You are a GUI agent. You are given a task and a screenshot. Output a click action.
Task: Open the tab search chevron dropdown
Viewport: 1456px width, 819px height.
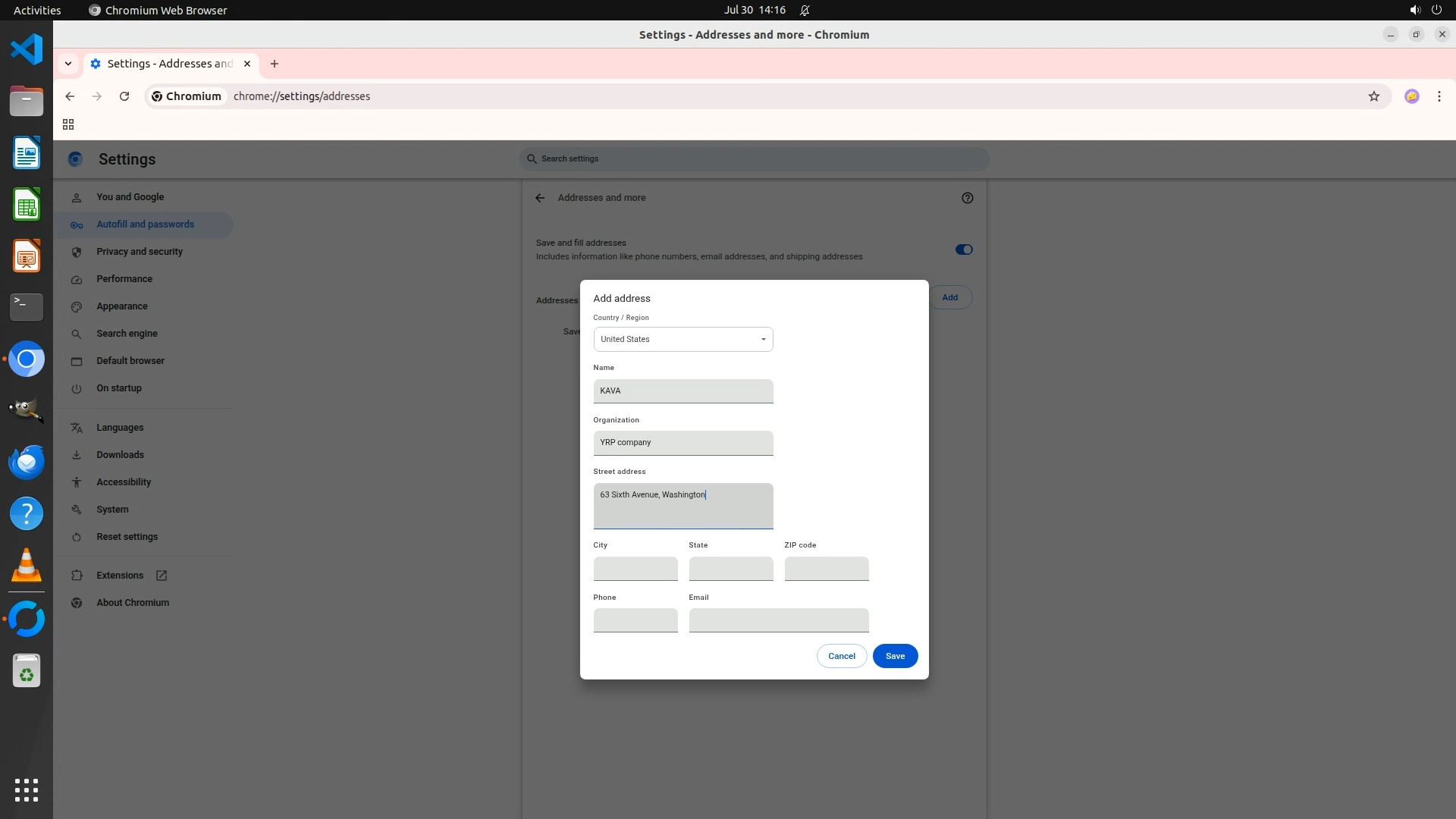tap(68, 64)
